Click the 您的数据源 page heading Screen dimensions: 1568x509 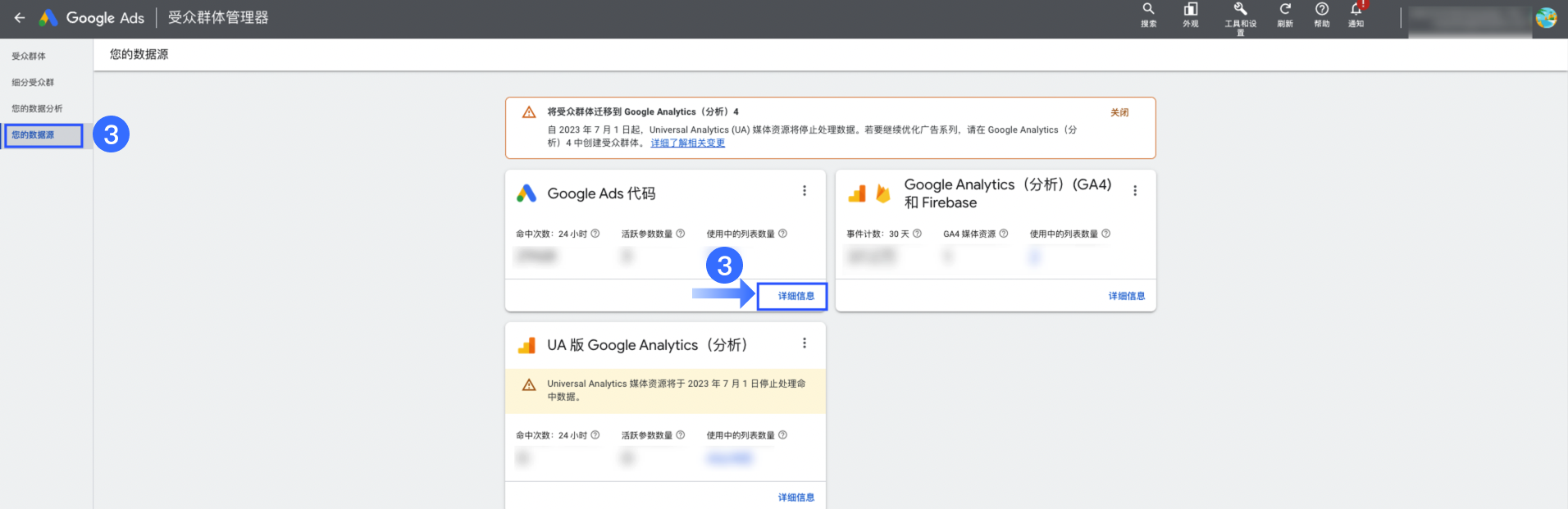139,54
